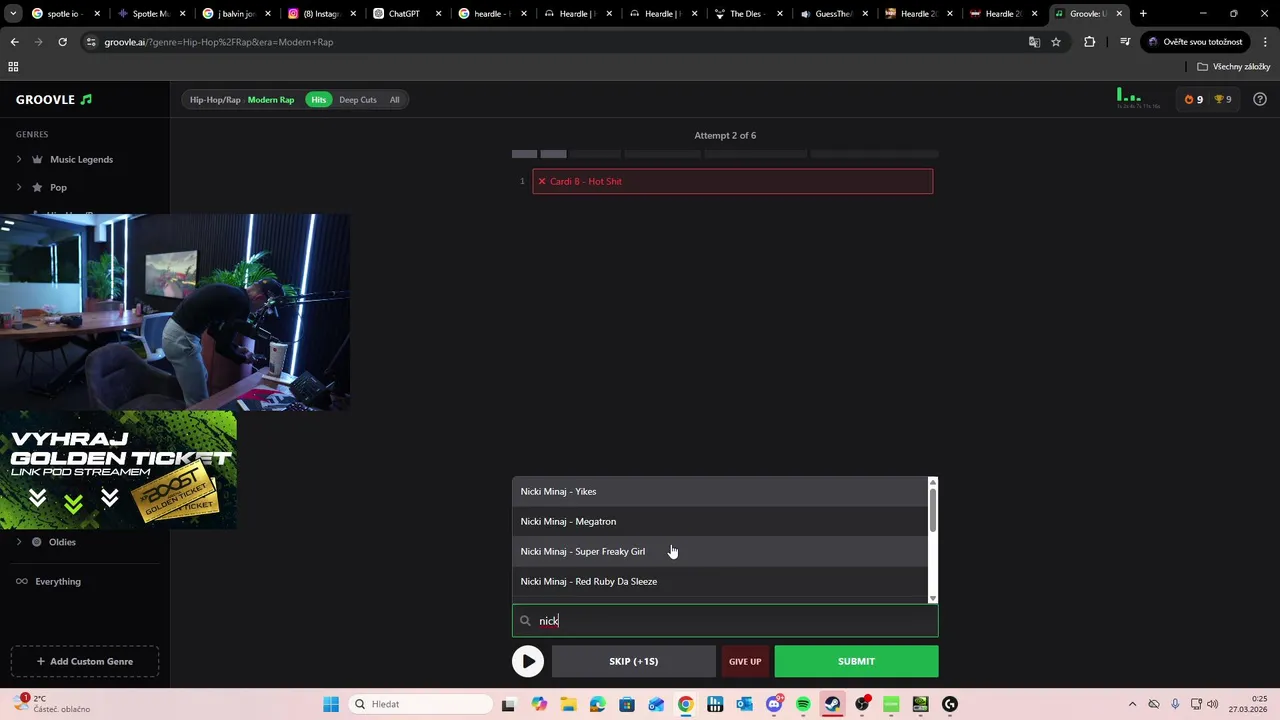Click the Groovle music note logo

tap(86, 100)
